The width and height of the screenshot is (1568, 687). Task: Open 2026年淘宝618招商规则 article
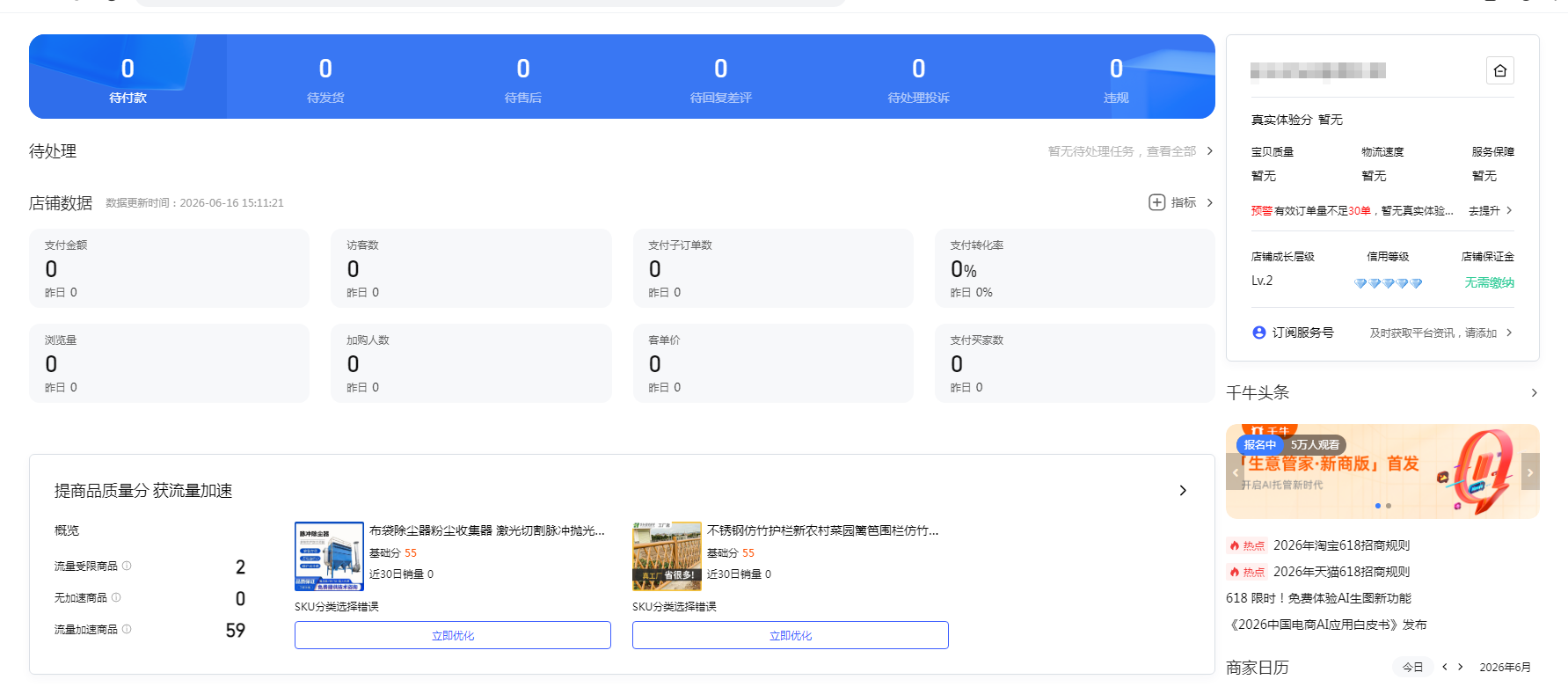[1341, 545]
